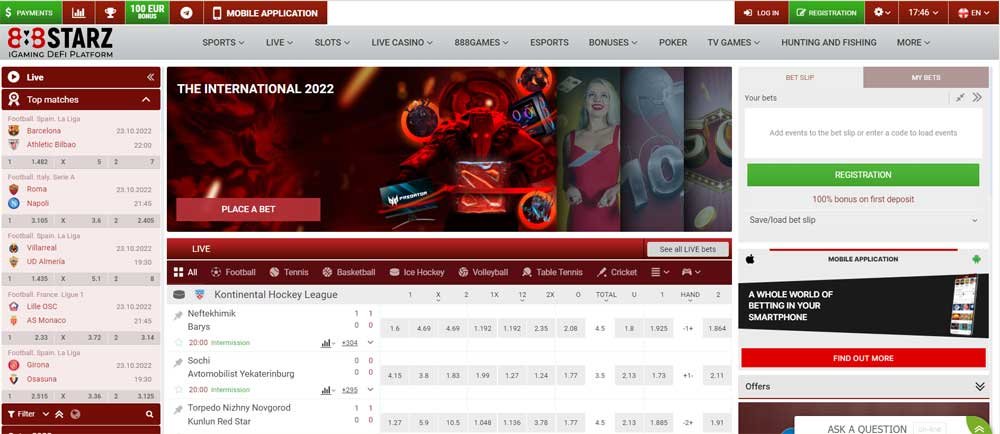
Task: Open the Telegram icon in top bar
Action: [x=186, y=13]
